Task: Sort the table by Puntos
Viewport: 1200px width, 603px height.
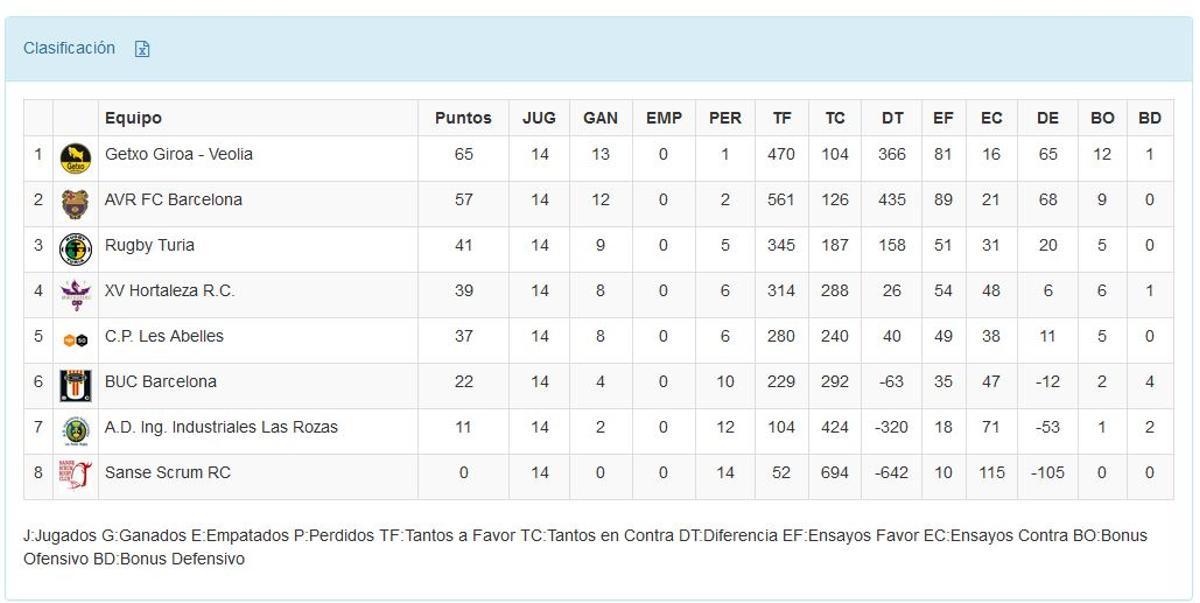Action: (x=463, y=117)
